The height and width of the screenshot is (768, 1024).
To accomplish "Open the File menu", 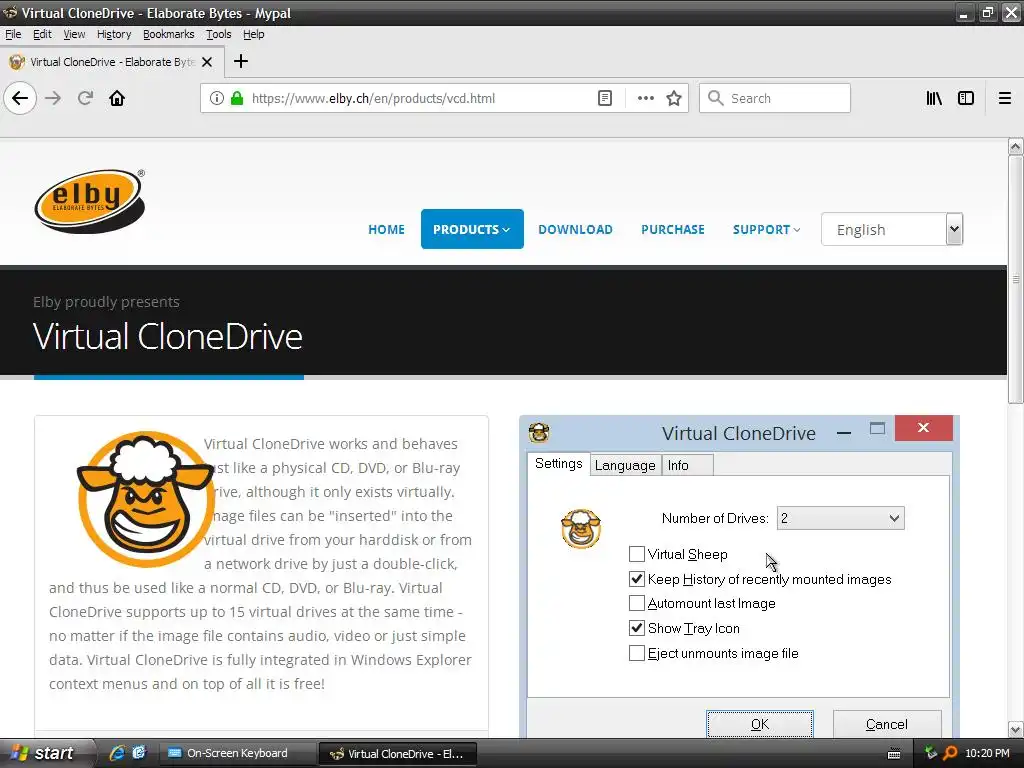I will point(13,34).
